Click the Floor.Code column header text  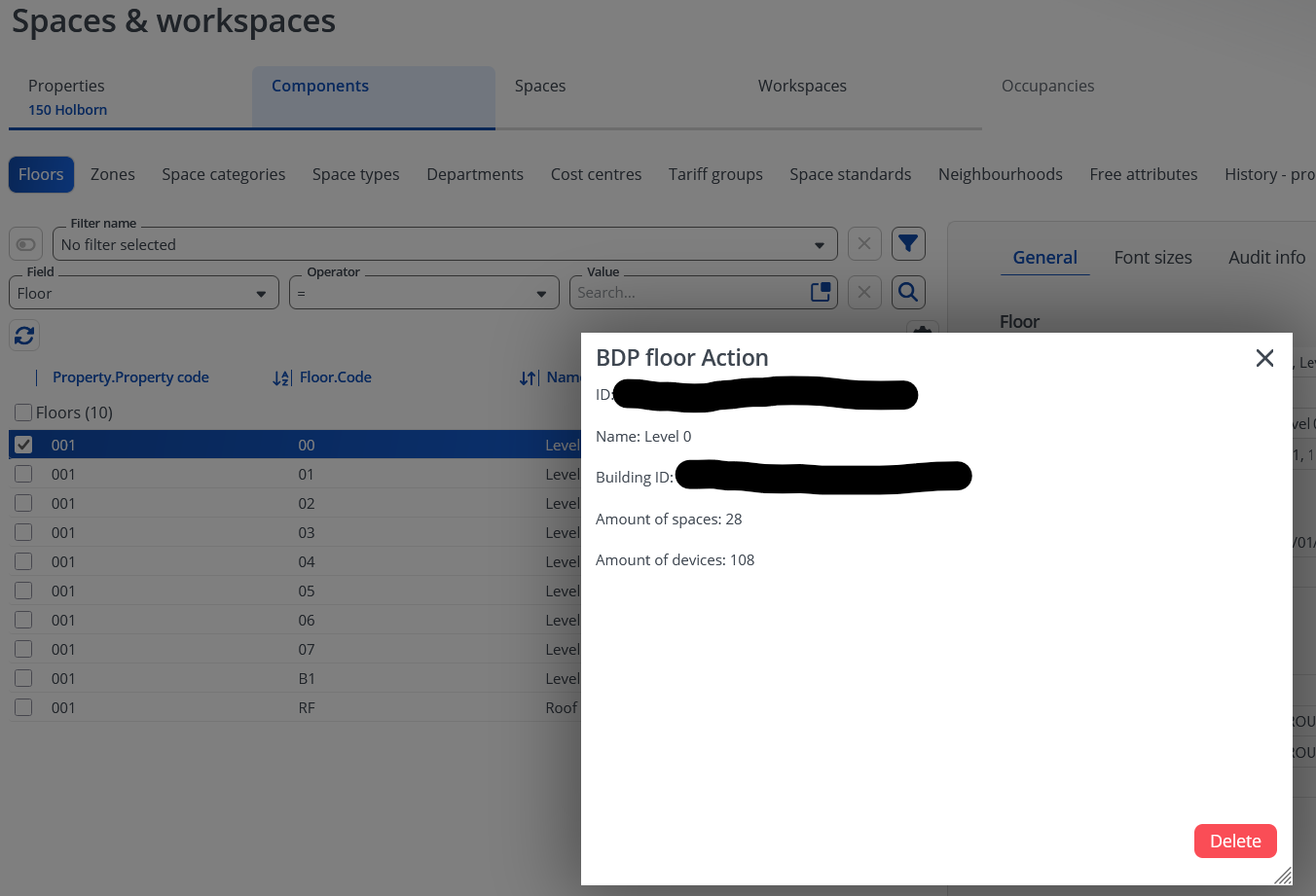[x=336, y=377]
